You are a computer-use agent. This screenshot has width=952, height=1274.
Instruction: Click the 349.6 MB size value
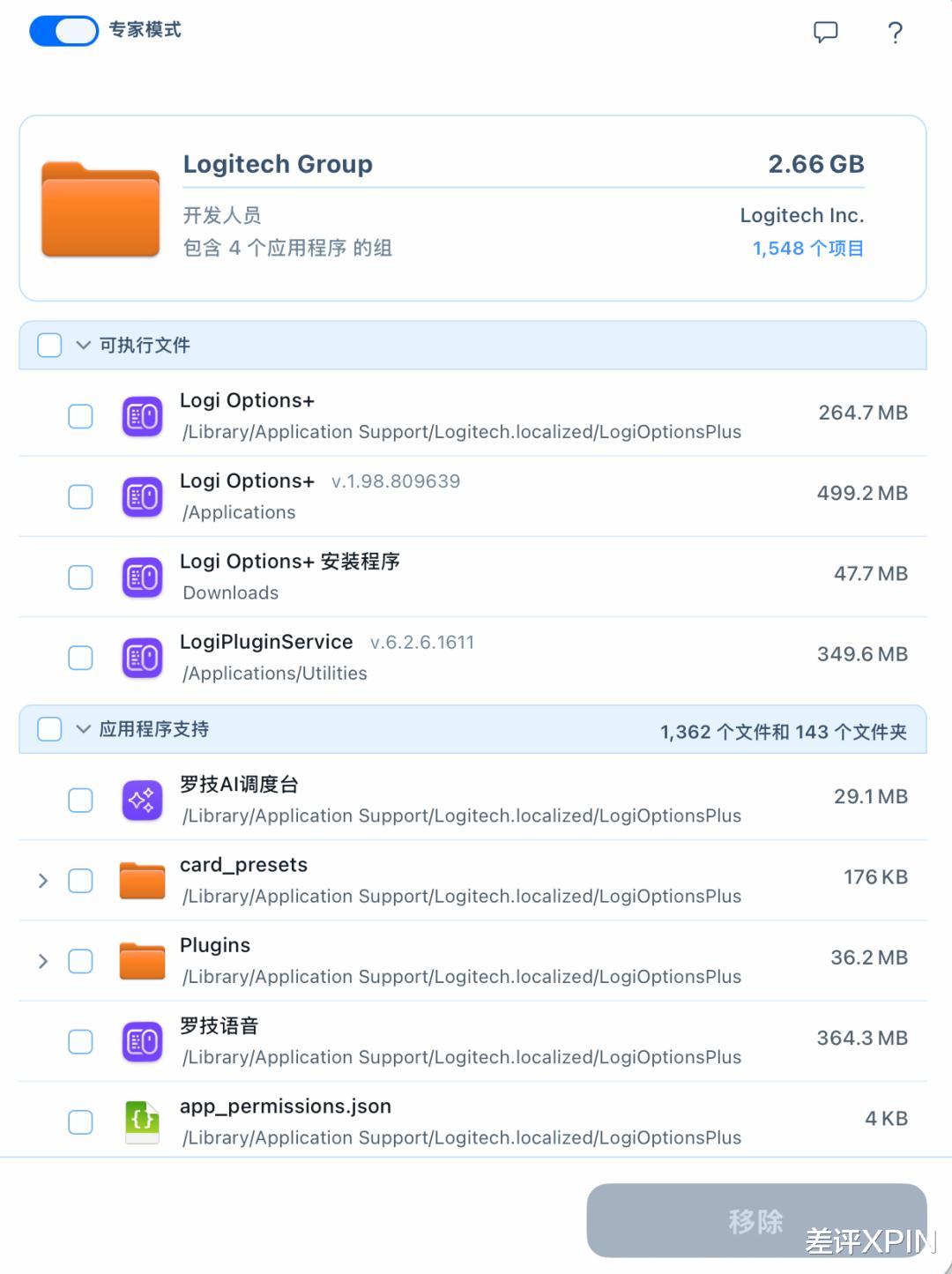[x=862, y=654]
